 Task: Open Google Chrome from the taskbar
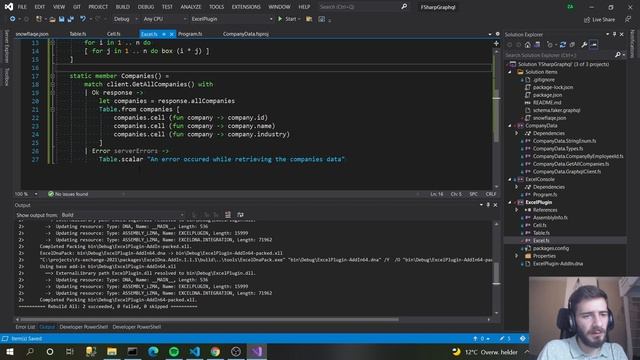[x=215, y=351]
